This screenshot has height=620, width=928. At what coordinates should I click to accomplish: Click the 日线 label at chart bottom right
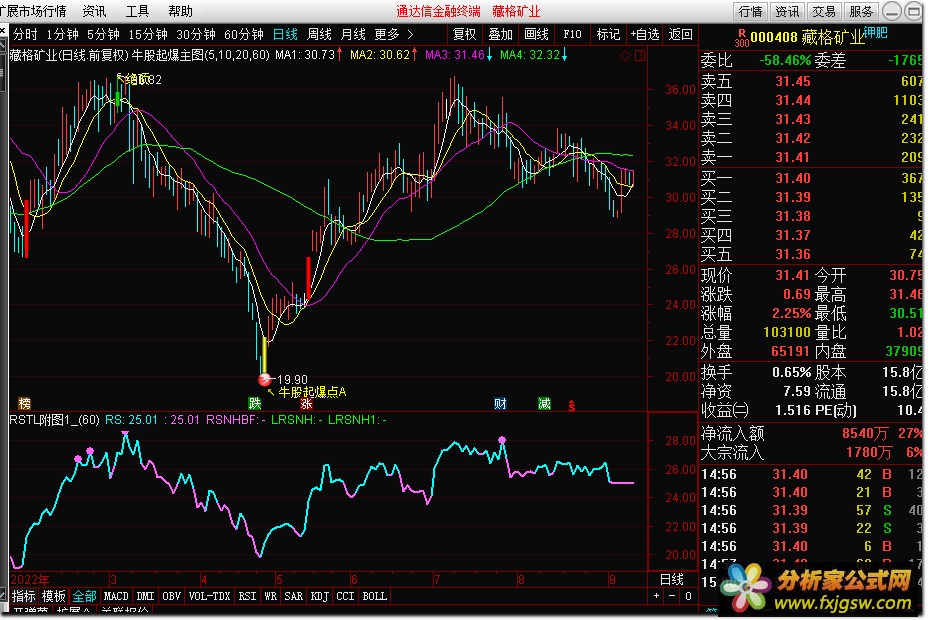[672, 579]
